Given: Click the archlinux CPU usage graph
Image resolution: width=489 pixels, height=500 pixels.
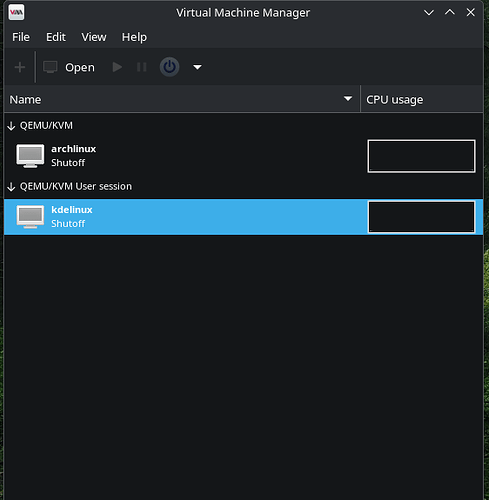Looking at the screenshot, I should coord(421,156).
